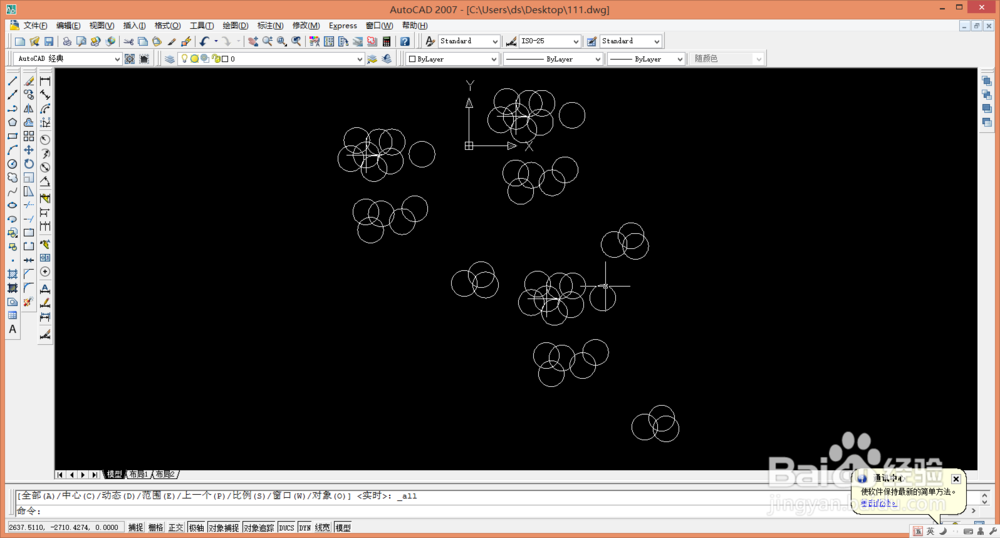Click the Plot print icon

[66, 41]
